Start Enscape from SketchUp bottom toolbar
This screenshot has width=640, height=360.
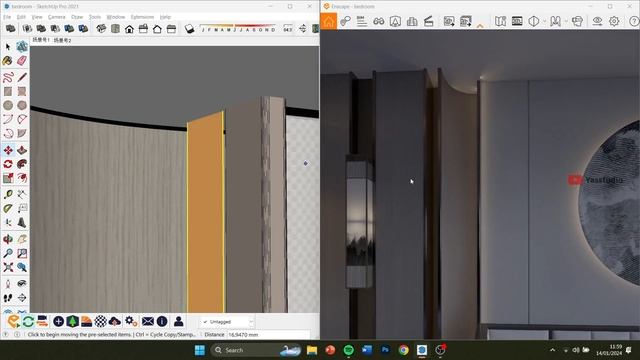[13, 321]
